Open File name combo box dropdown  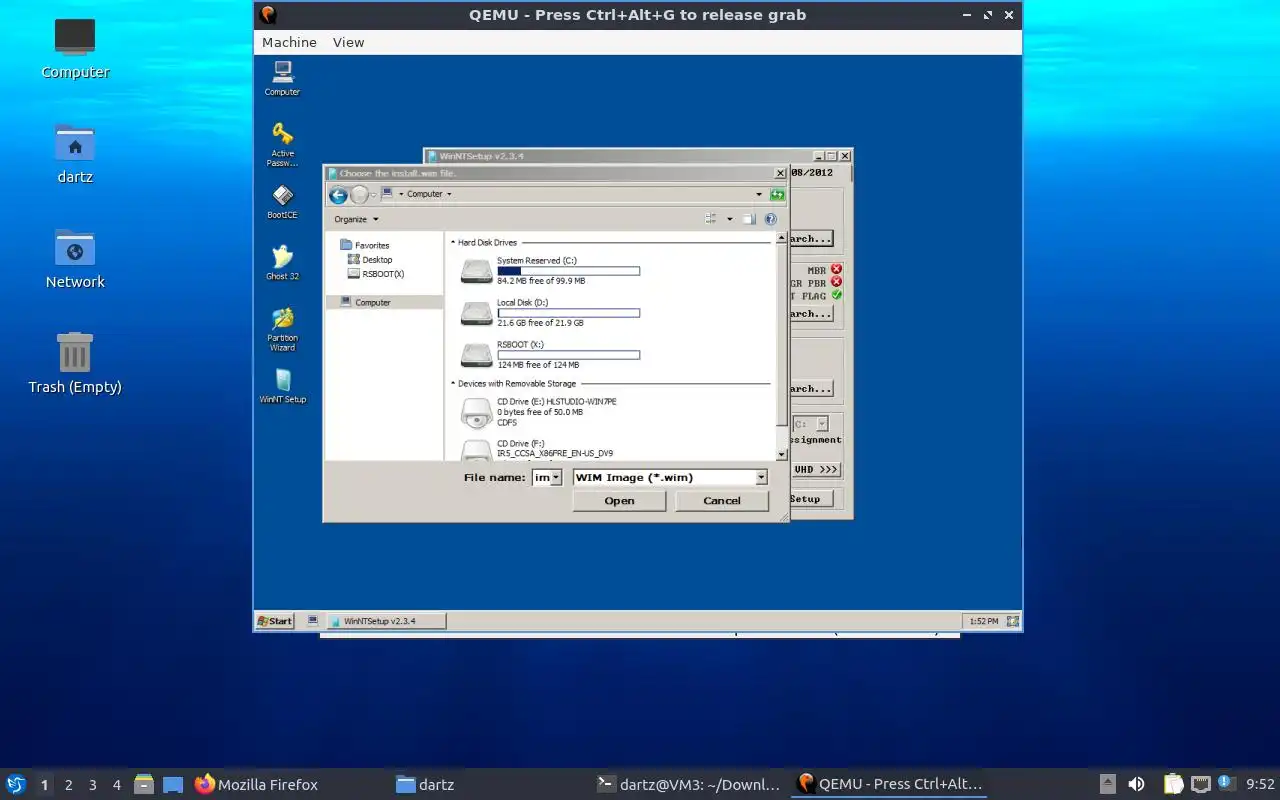pyautogui.click(x=556, y=478)
